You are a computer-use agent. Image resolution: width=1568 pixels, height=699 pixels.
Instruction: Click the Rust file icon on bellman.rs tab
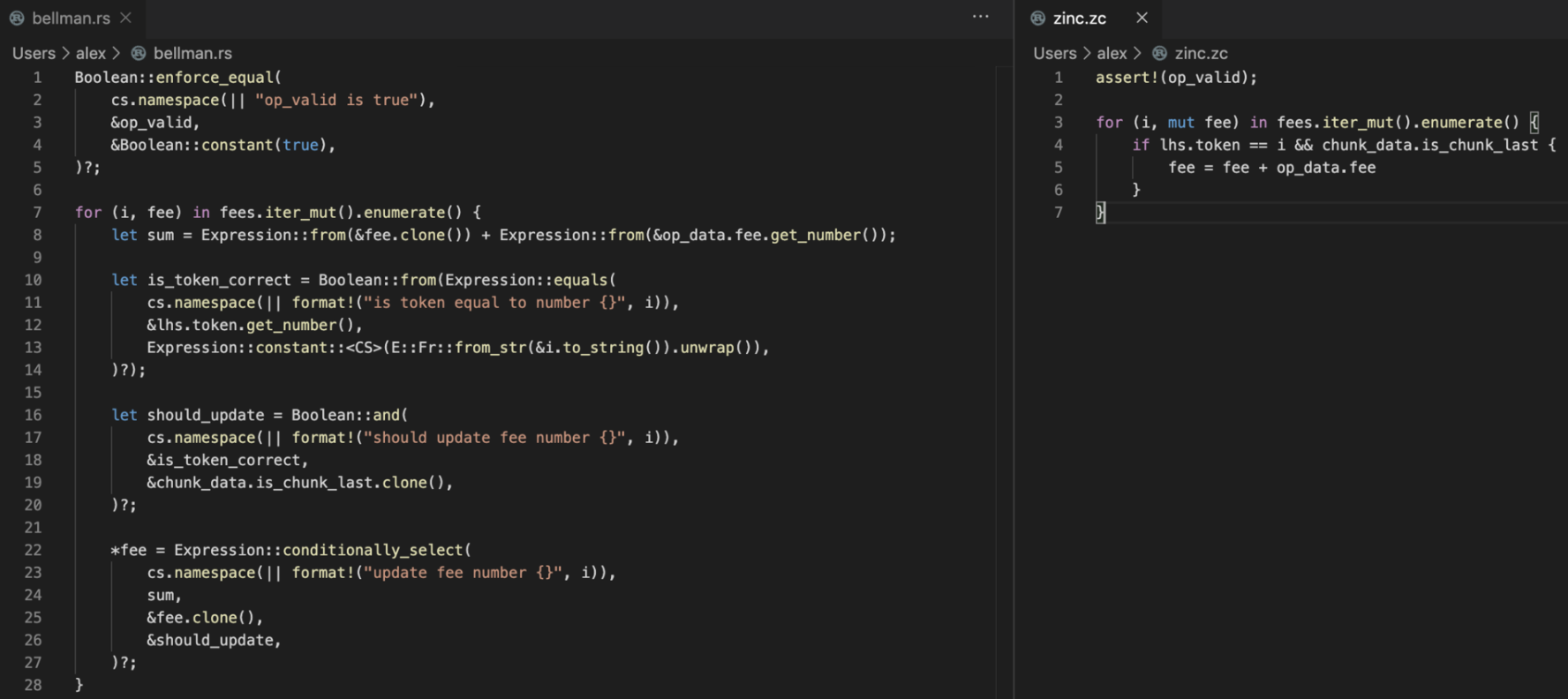pyautogui.click(x=17, y=18)
